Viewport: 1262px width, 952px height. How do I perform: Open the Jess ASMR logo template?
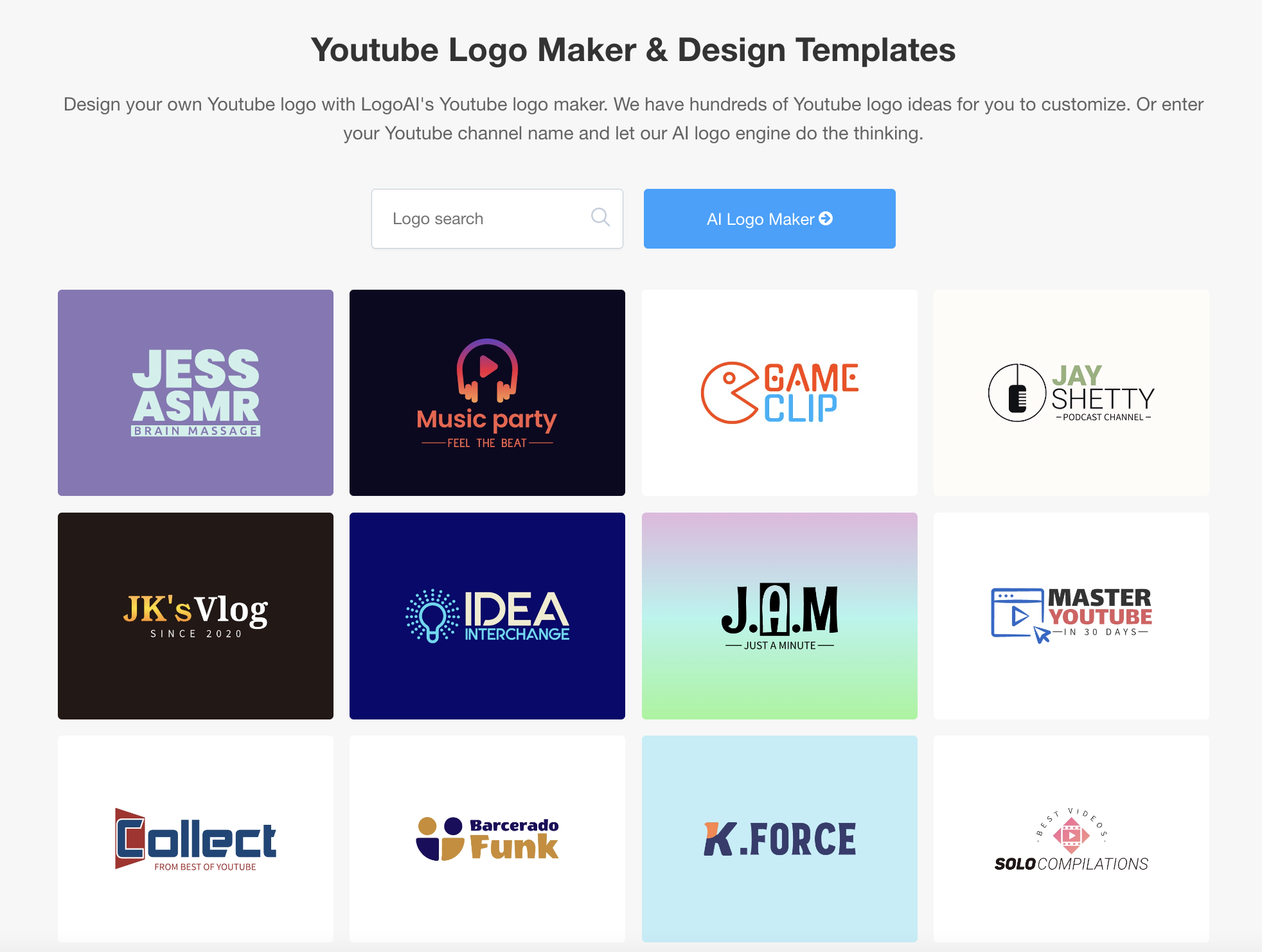point(195,392)
